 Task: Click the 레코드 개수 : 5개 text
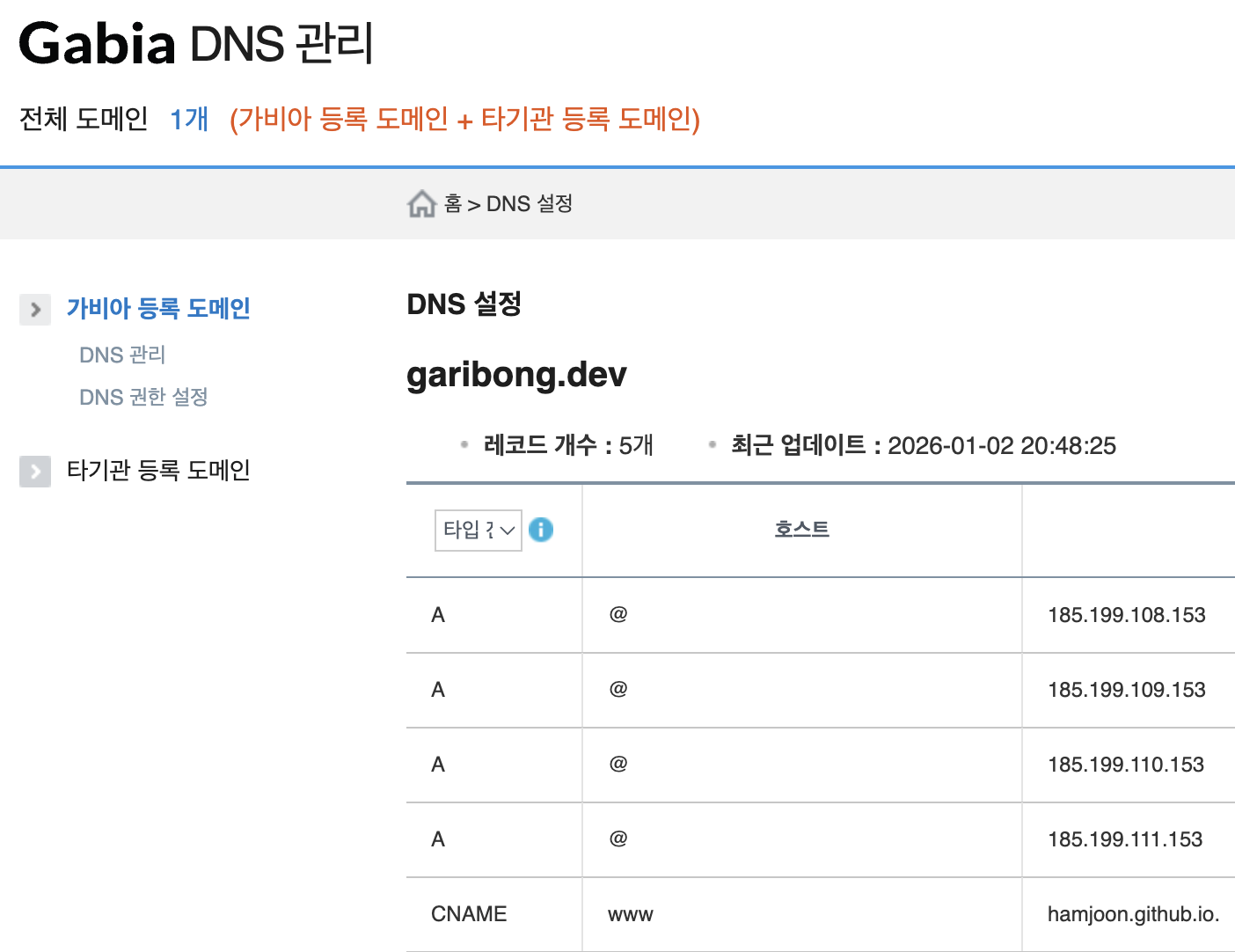click(568, 445)
